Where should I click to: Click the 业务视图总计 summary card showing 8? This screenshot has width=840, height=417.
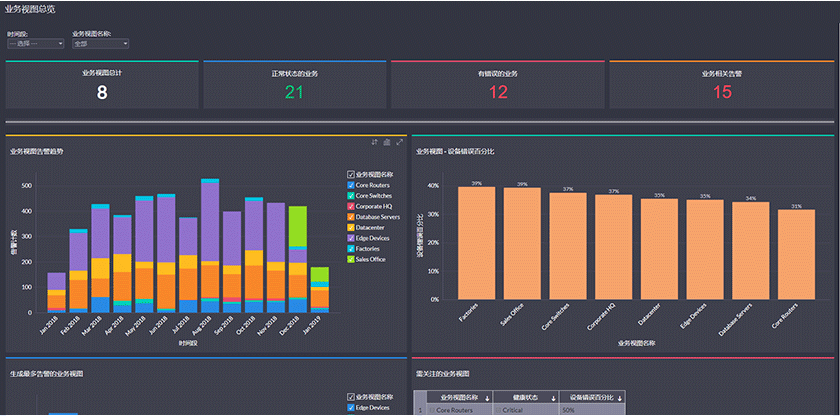(102, 85)
